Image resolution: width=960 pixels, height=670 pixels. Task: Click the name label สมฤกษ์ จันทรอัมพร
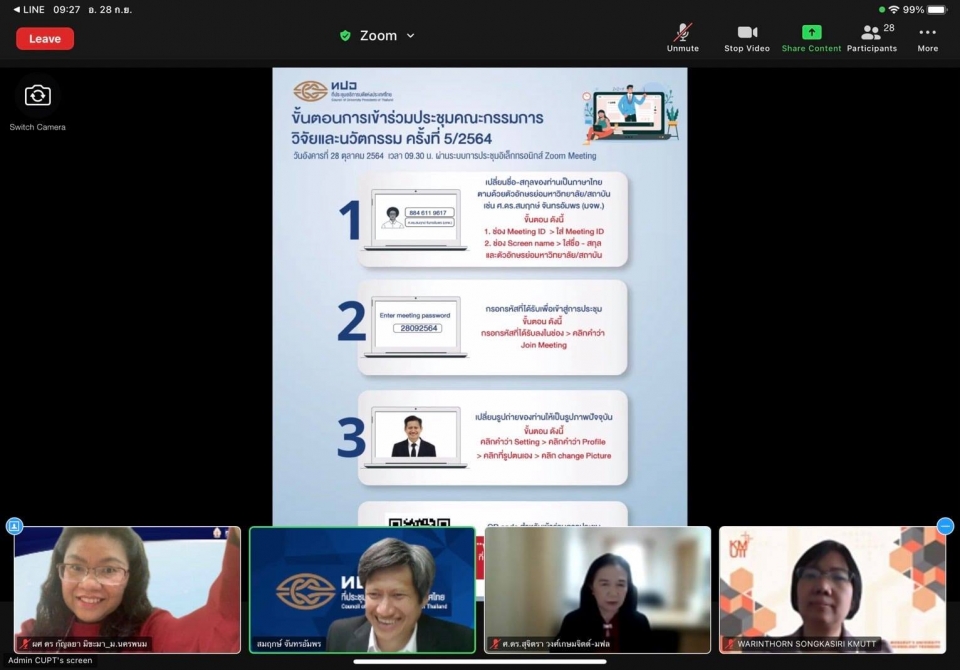pos(289,644)
